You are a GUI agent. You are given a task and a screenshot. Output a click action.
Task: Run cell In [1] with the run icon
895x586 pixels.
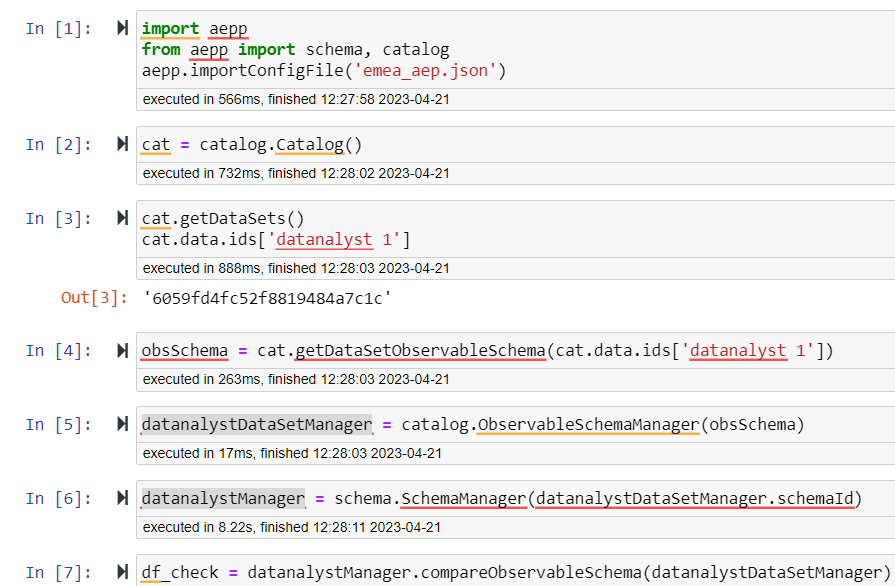click(x=122, y=27)
